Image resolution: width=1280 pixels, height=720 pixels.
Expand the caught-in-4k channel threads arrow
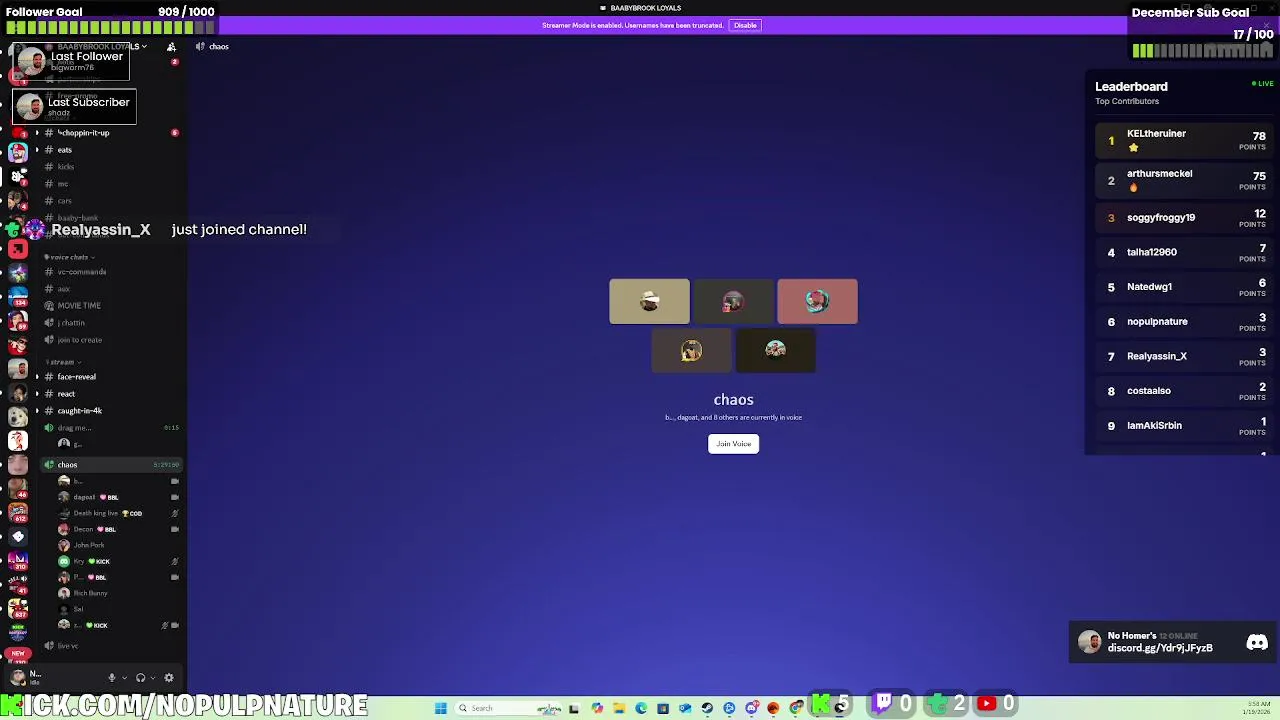(x=37, y=411)
